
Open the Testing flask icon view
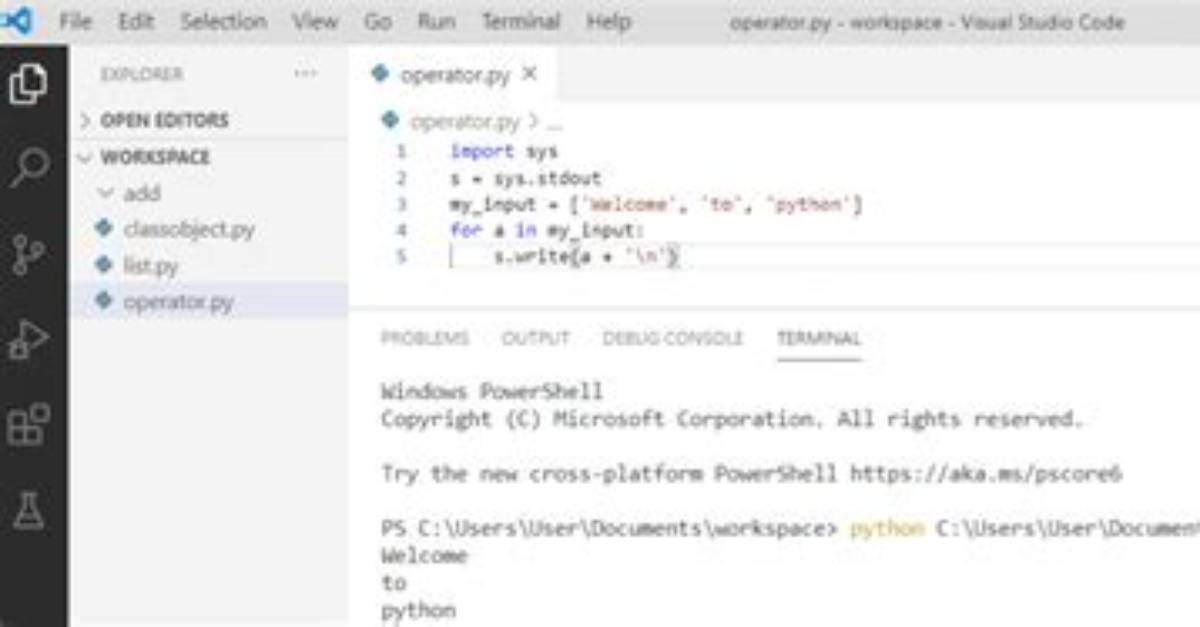point(29,510)
